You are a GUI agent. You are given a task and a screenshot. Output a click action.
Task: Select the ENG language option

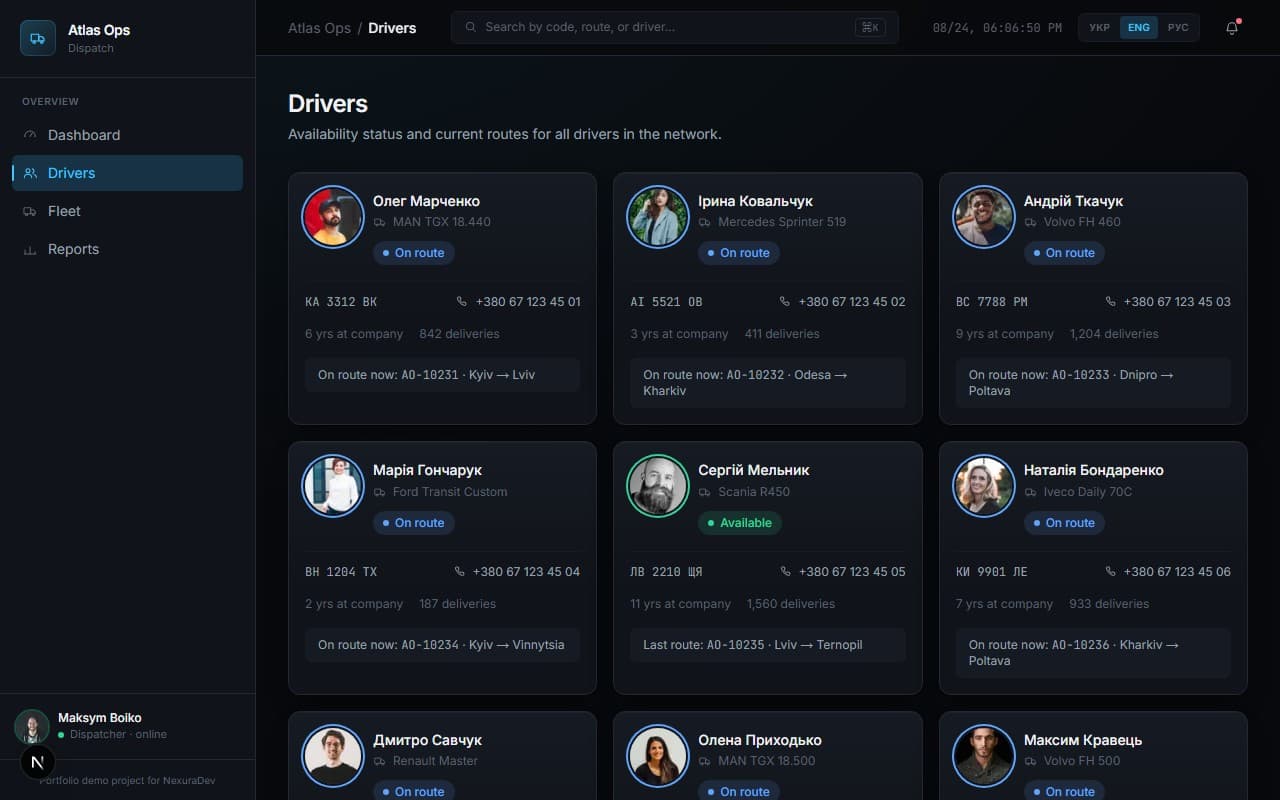tap(1138, 27)
